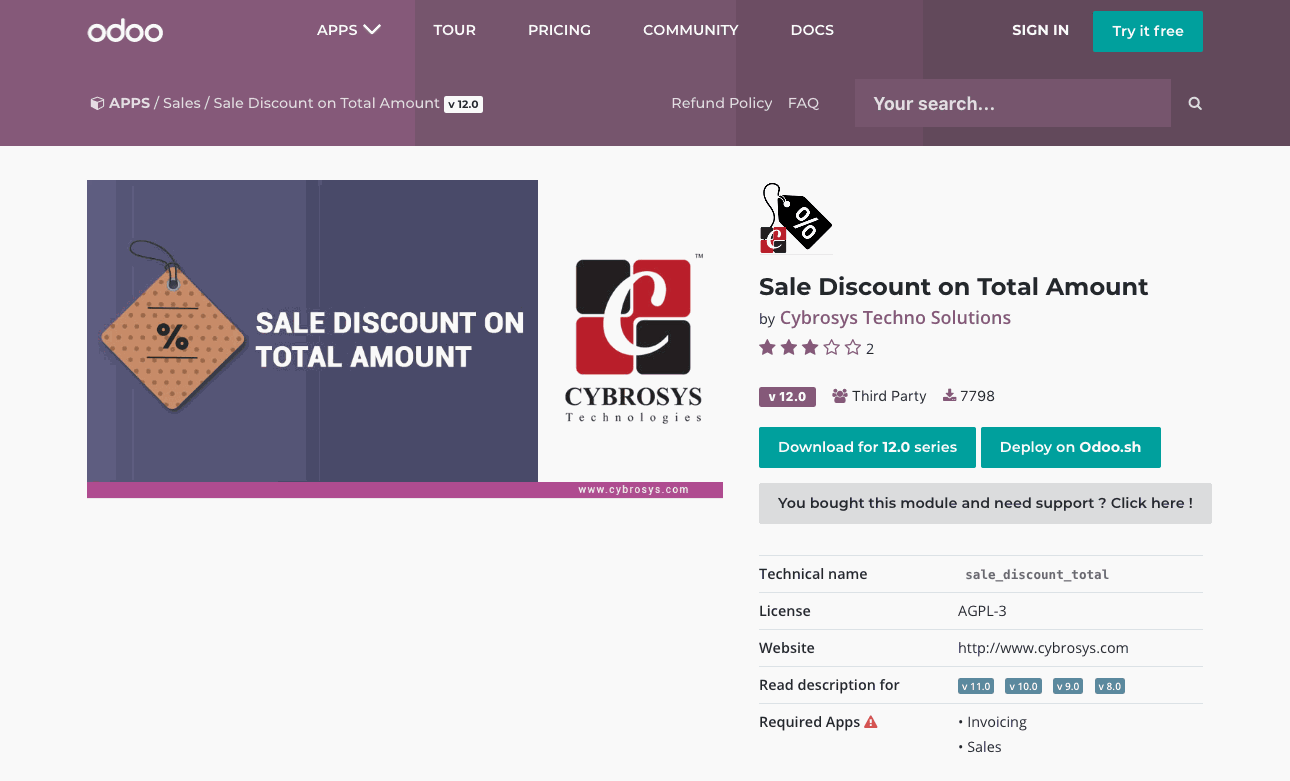1290x781 pixels.
Task: Click the first rating star
Action: (768, 348)
